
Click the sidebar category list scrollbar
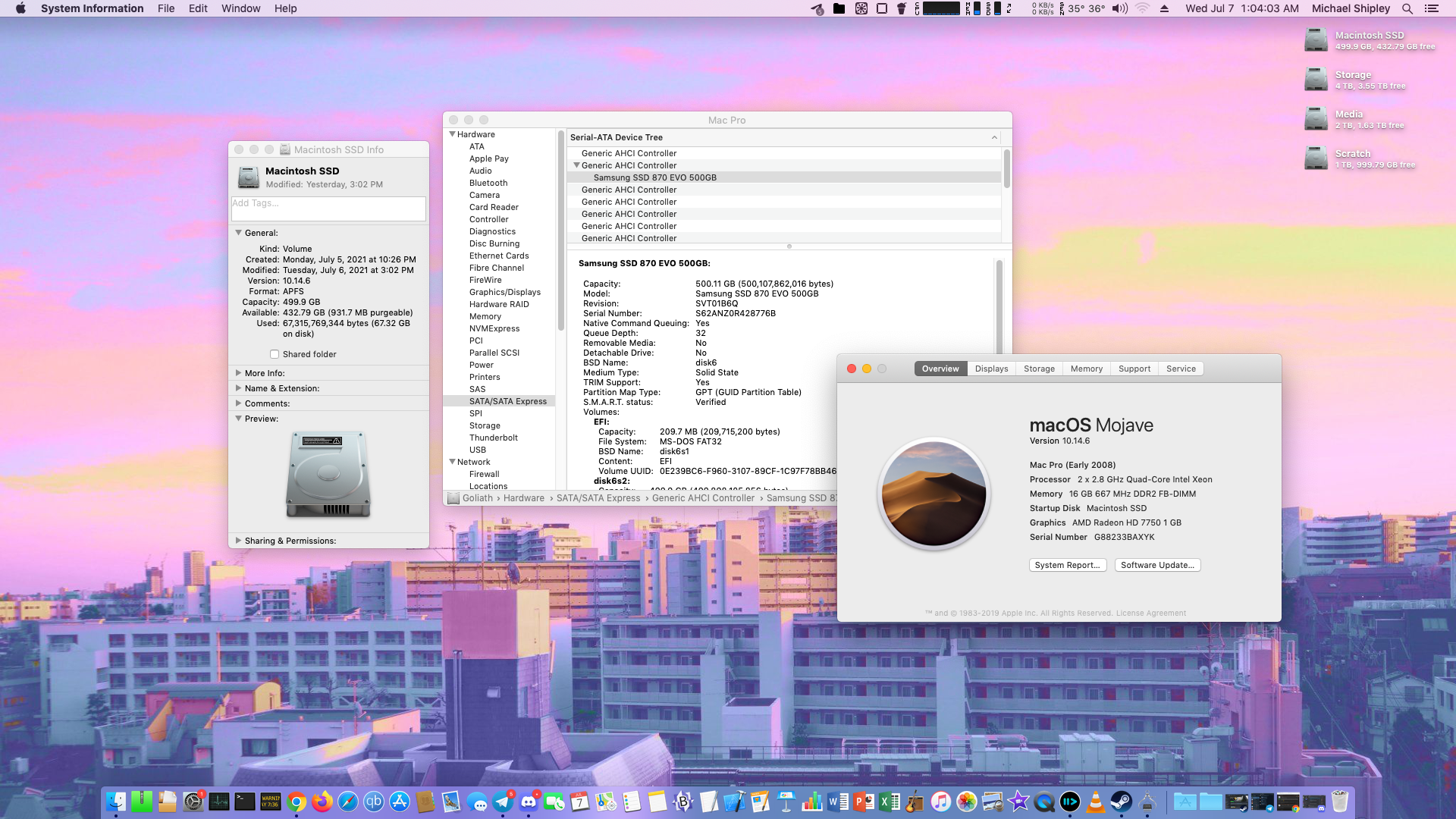tap(561, 231)
